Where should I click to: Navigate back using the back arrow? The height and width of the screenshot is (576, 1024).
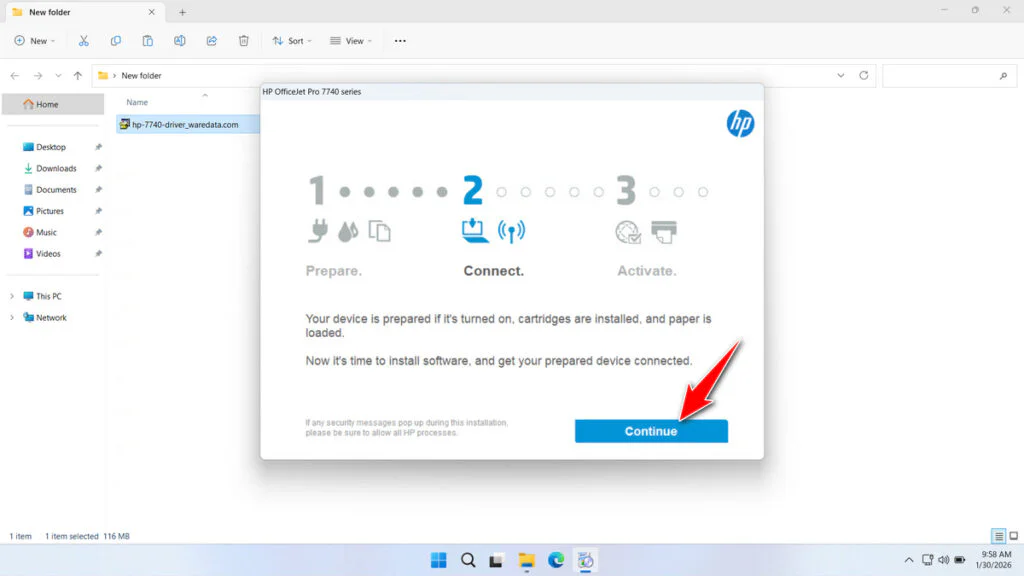pyautogui.click(x=14, y=75)
